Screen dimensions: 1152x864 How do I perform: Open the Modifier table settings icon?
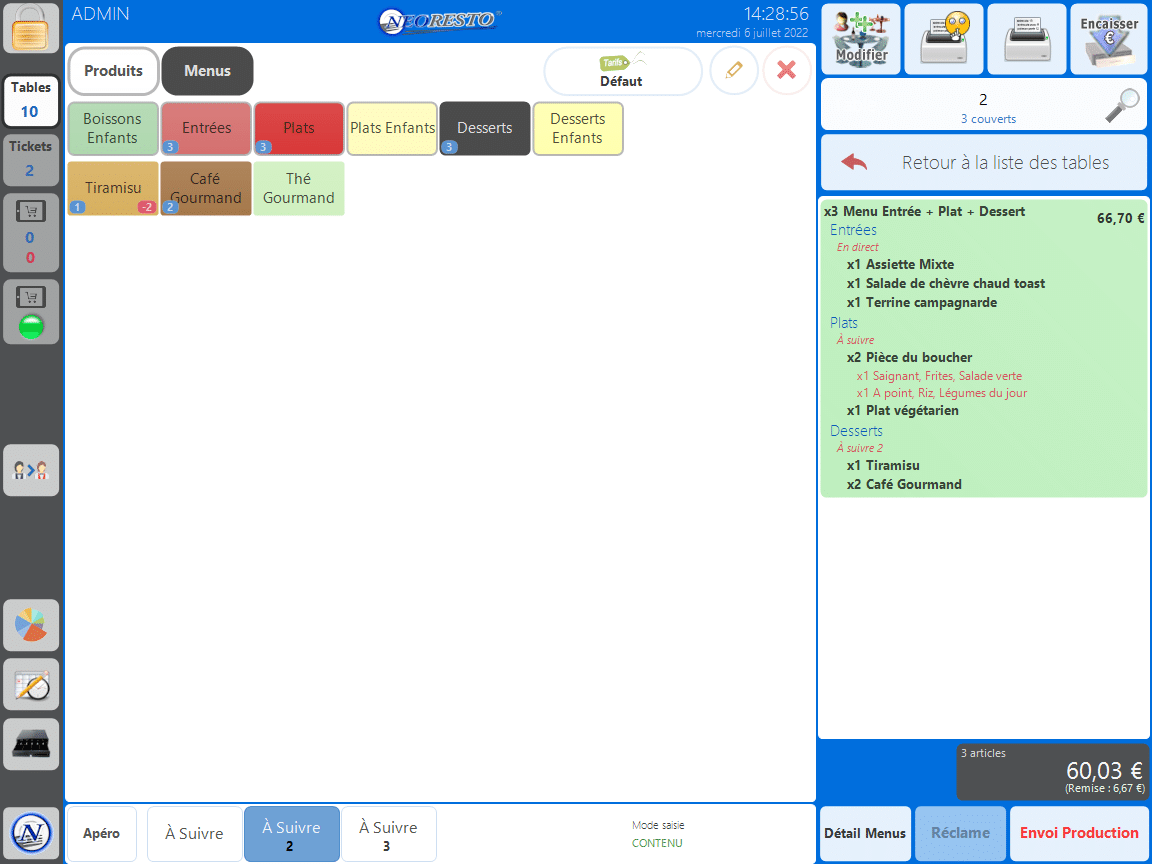[x=860, y=39]
